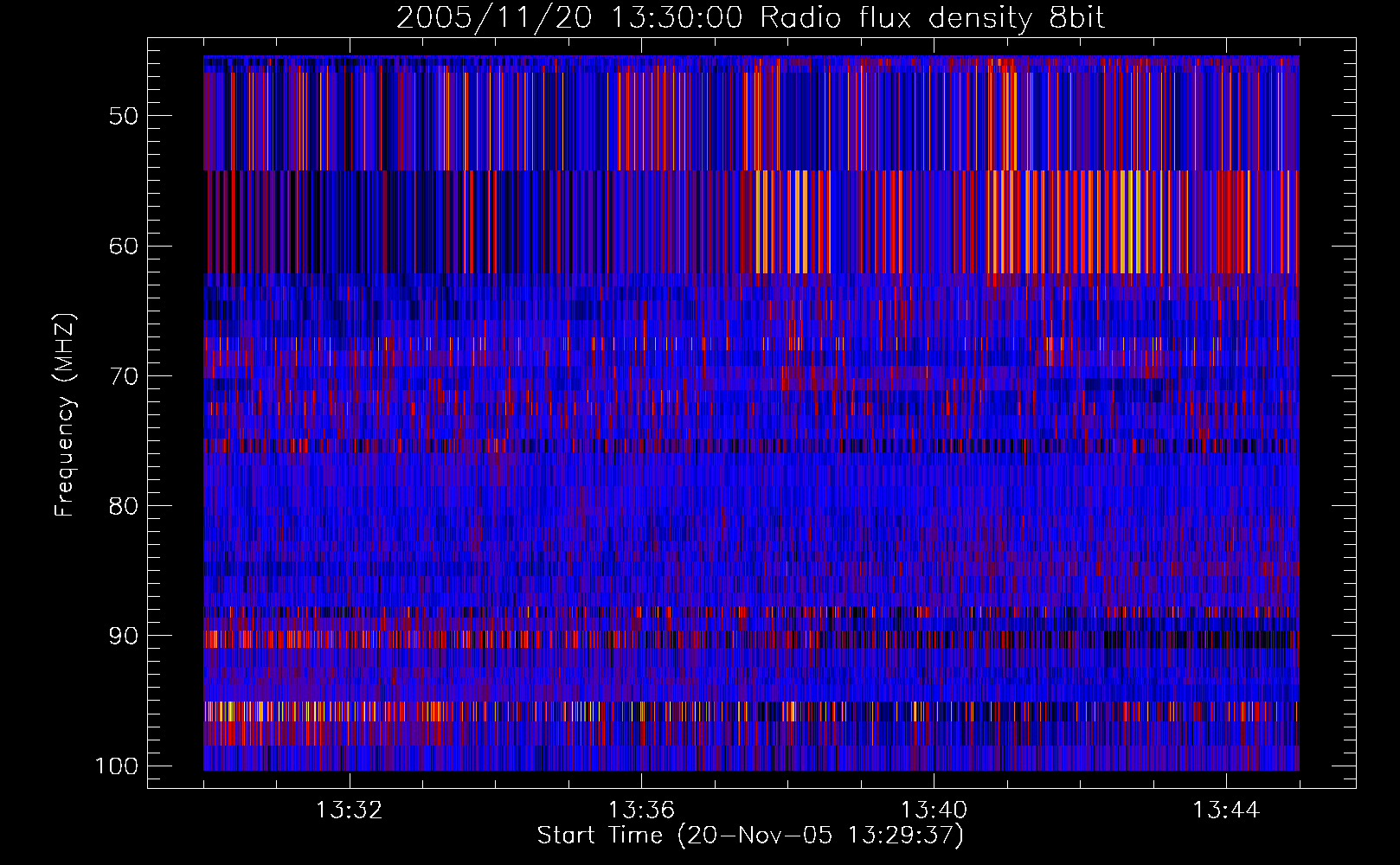The width and height of the screenshot is (1400, 865).
Task: Click the '13:36' time tick label
Action: coord(641,811)
